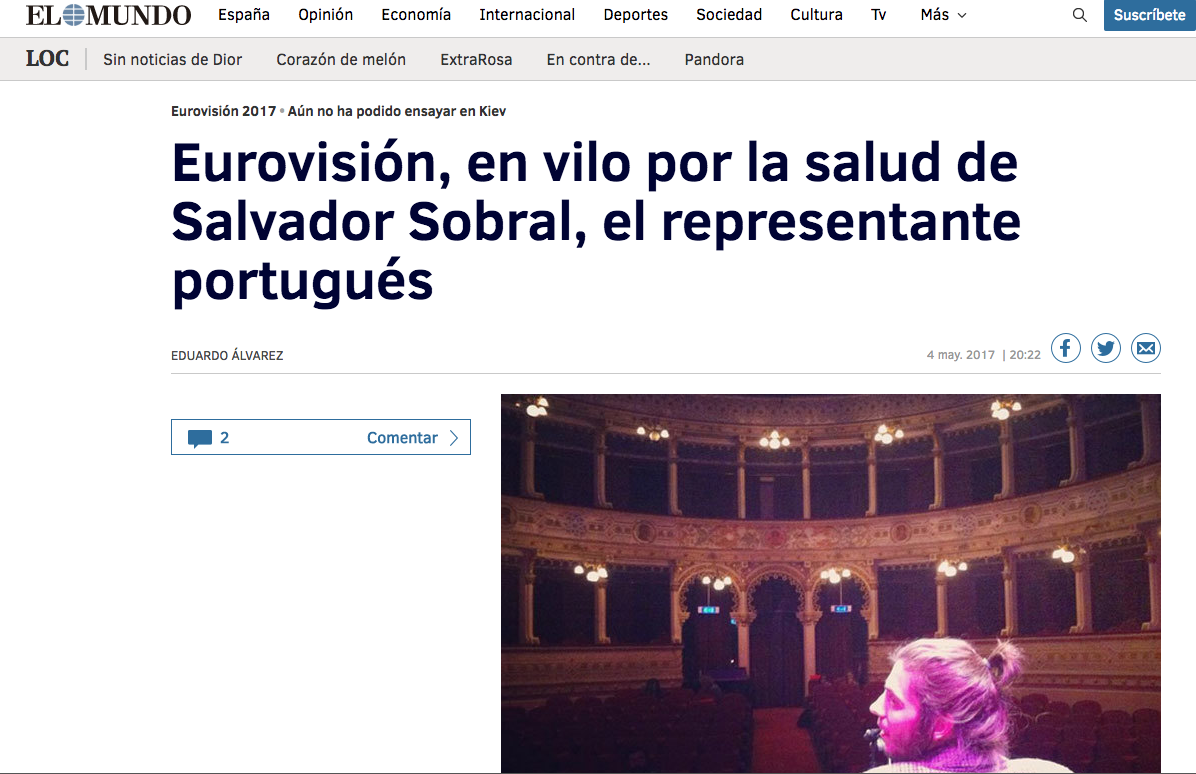Expand the Más menu
Viewport: 1196px width, 774px height.
tap(944, 14)
